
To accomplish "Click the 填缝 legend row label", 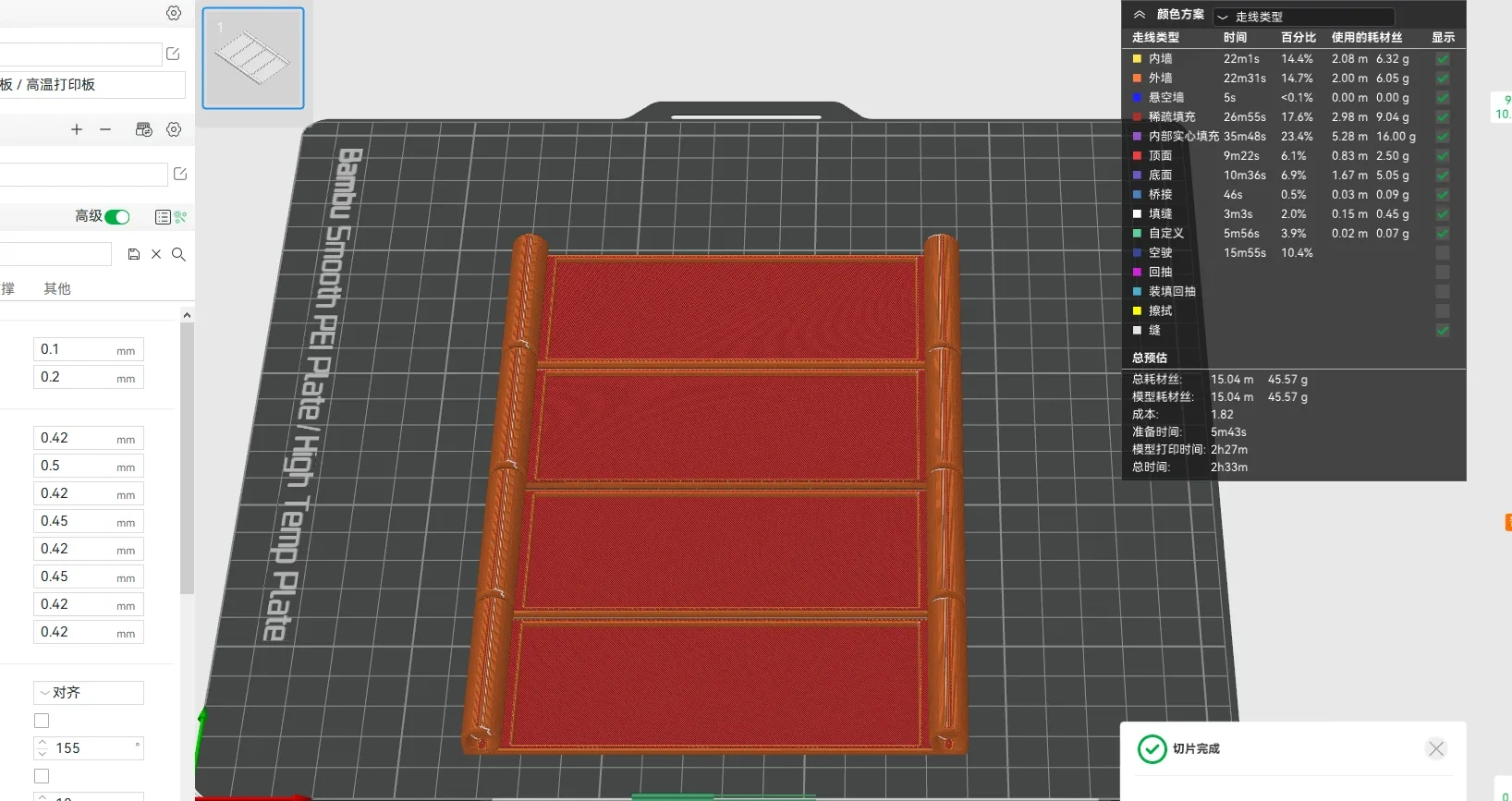I will [x=1160, y=214].
